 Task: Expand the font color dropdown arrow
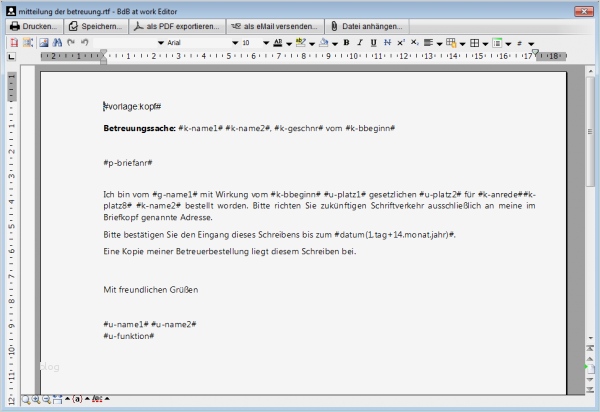[289, 44]
